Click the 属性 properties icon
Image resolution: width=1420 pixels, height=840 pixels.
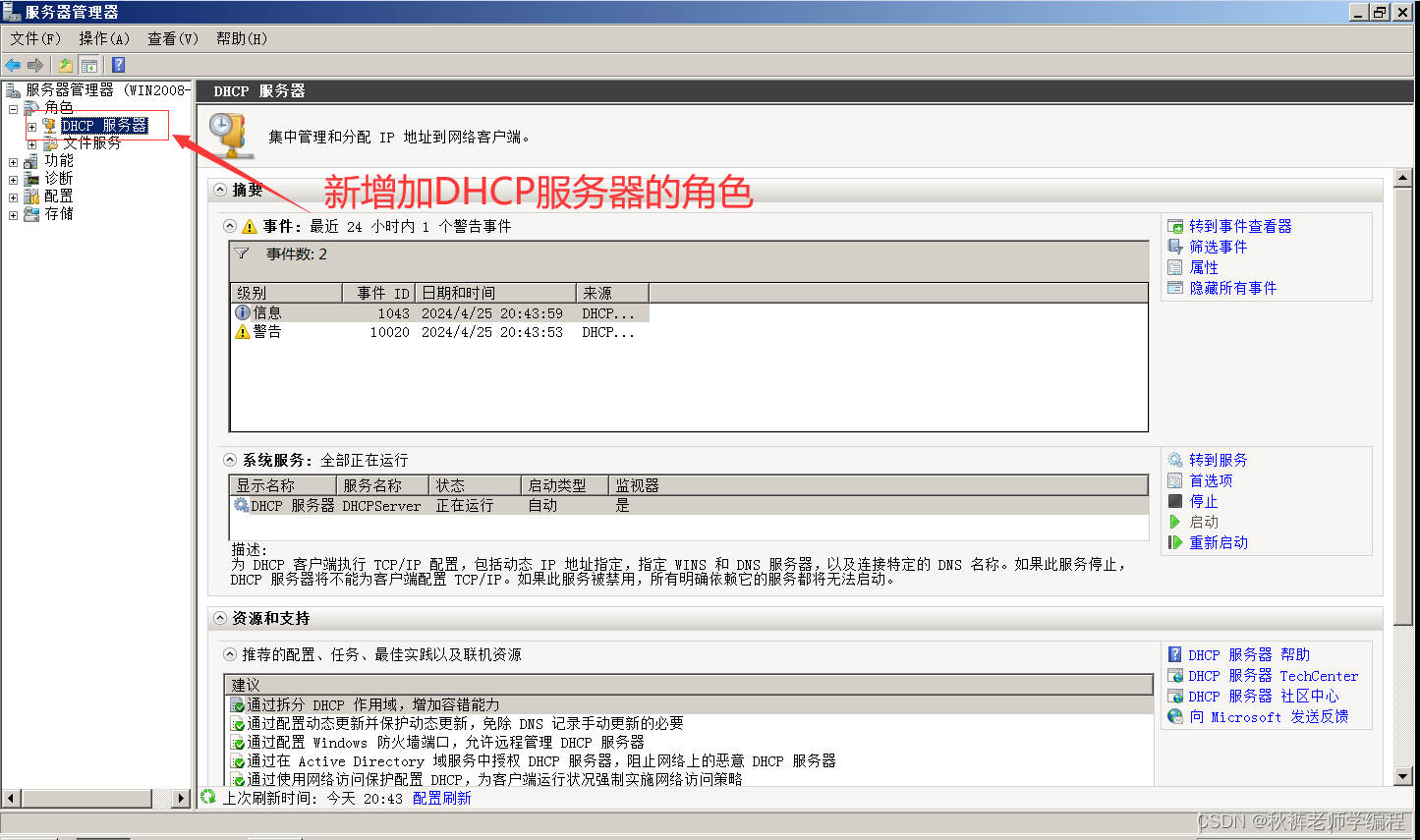coord(1175,267)
